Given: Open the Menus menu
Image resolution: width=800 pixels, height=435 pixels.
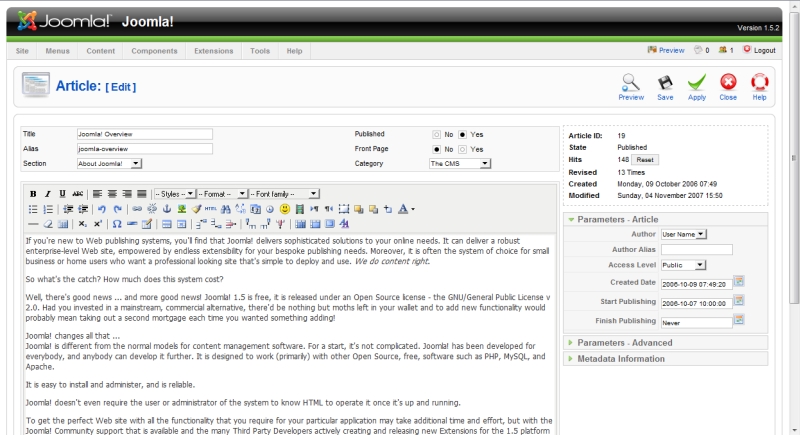Looking at the screenshot, I should click(57, 51).
